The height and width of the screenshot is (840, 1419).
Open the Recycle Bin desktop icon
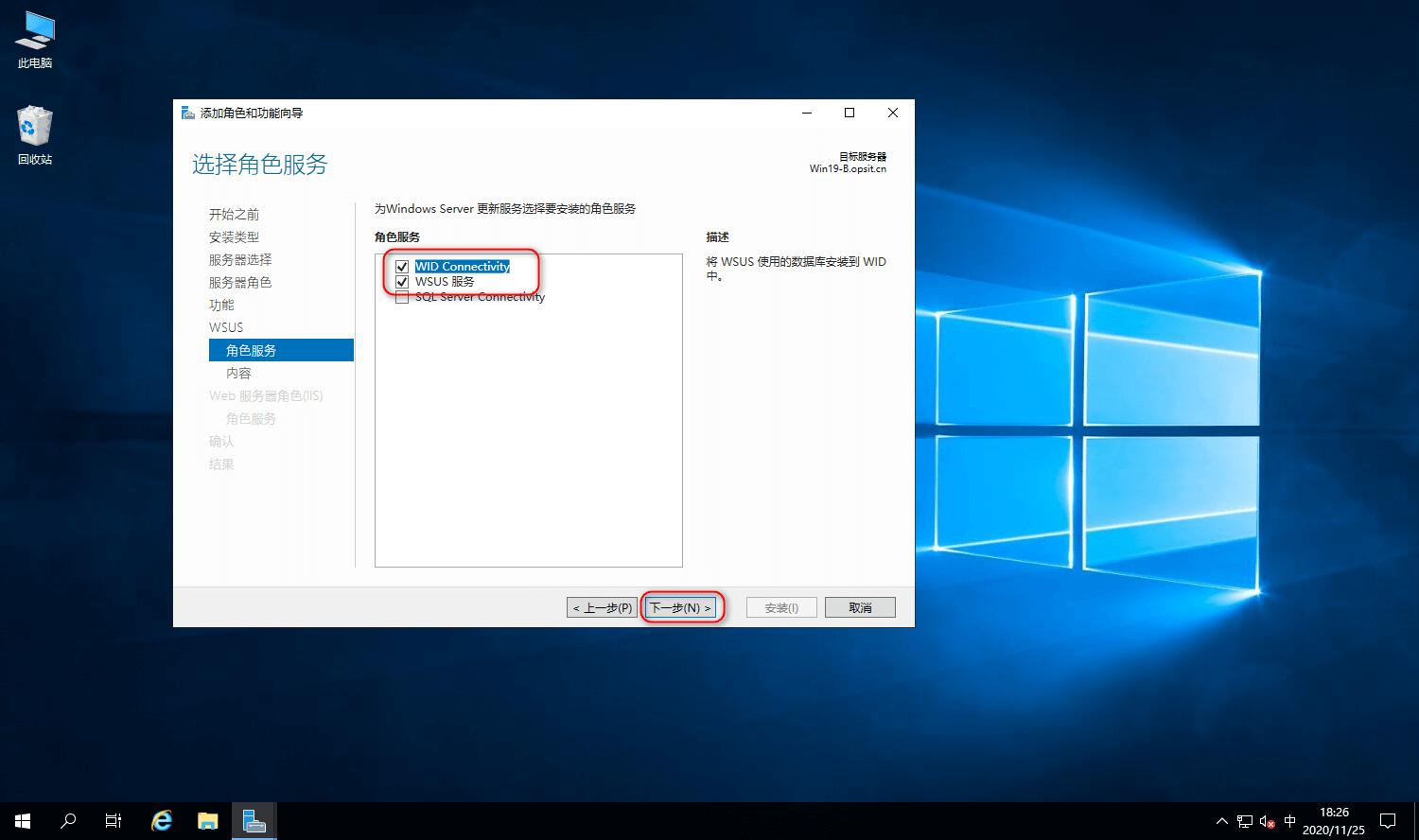35,135
